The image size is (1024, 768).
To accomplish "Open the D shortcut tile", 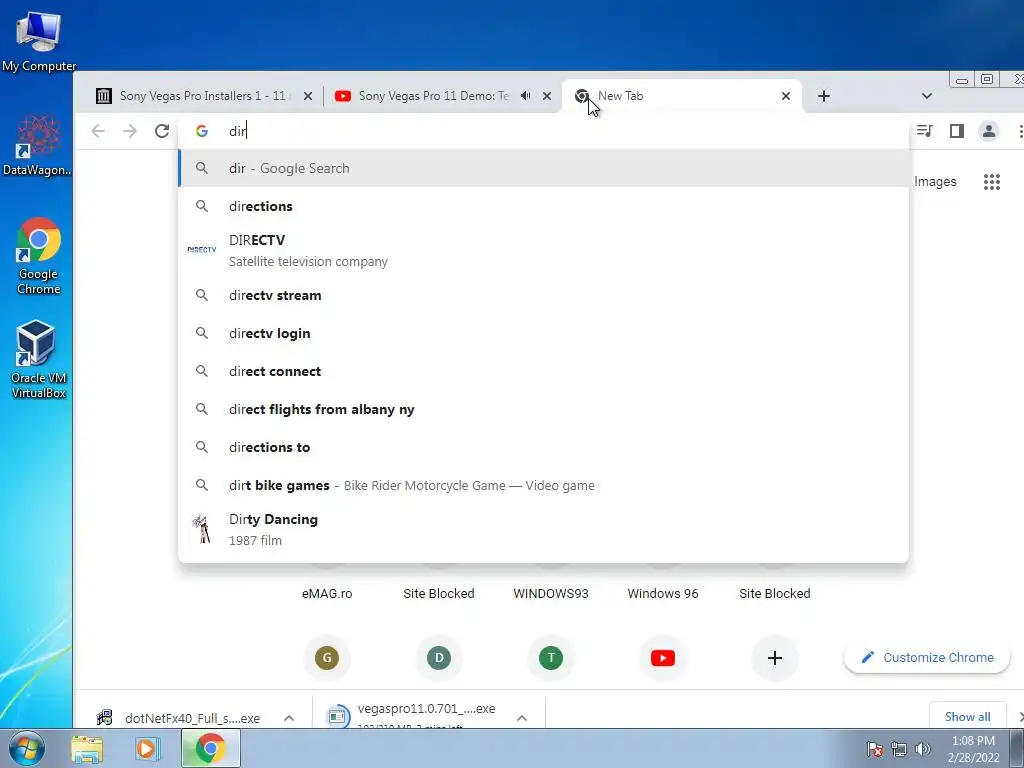I will [439, 658].
